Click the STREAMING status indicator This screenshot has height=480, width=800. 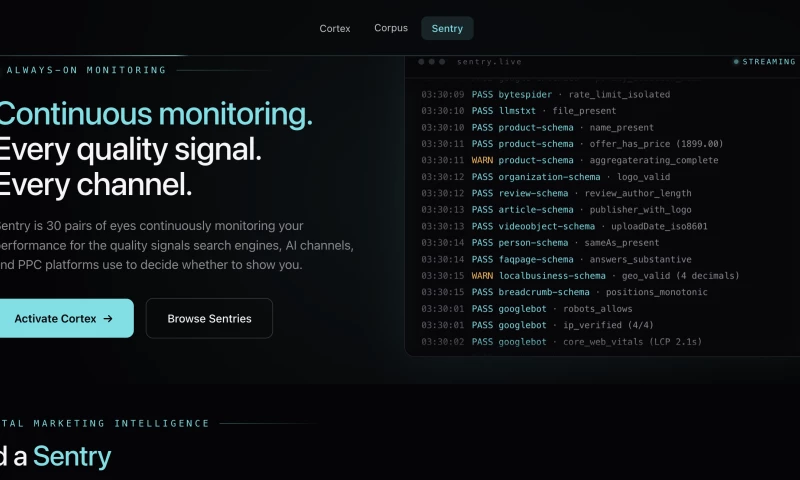coord(764,62)
